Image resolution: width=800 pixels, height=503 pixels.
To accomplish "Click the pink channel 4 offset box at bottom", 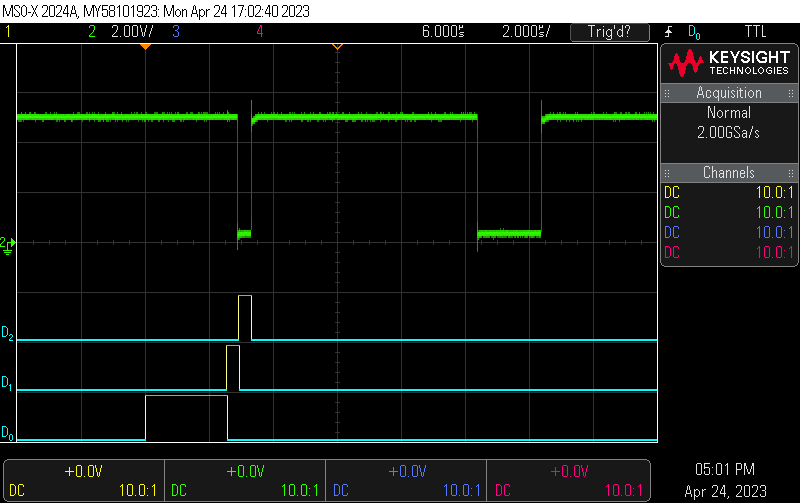I will [x=568, y=481].
